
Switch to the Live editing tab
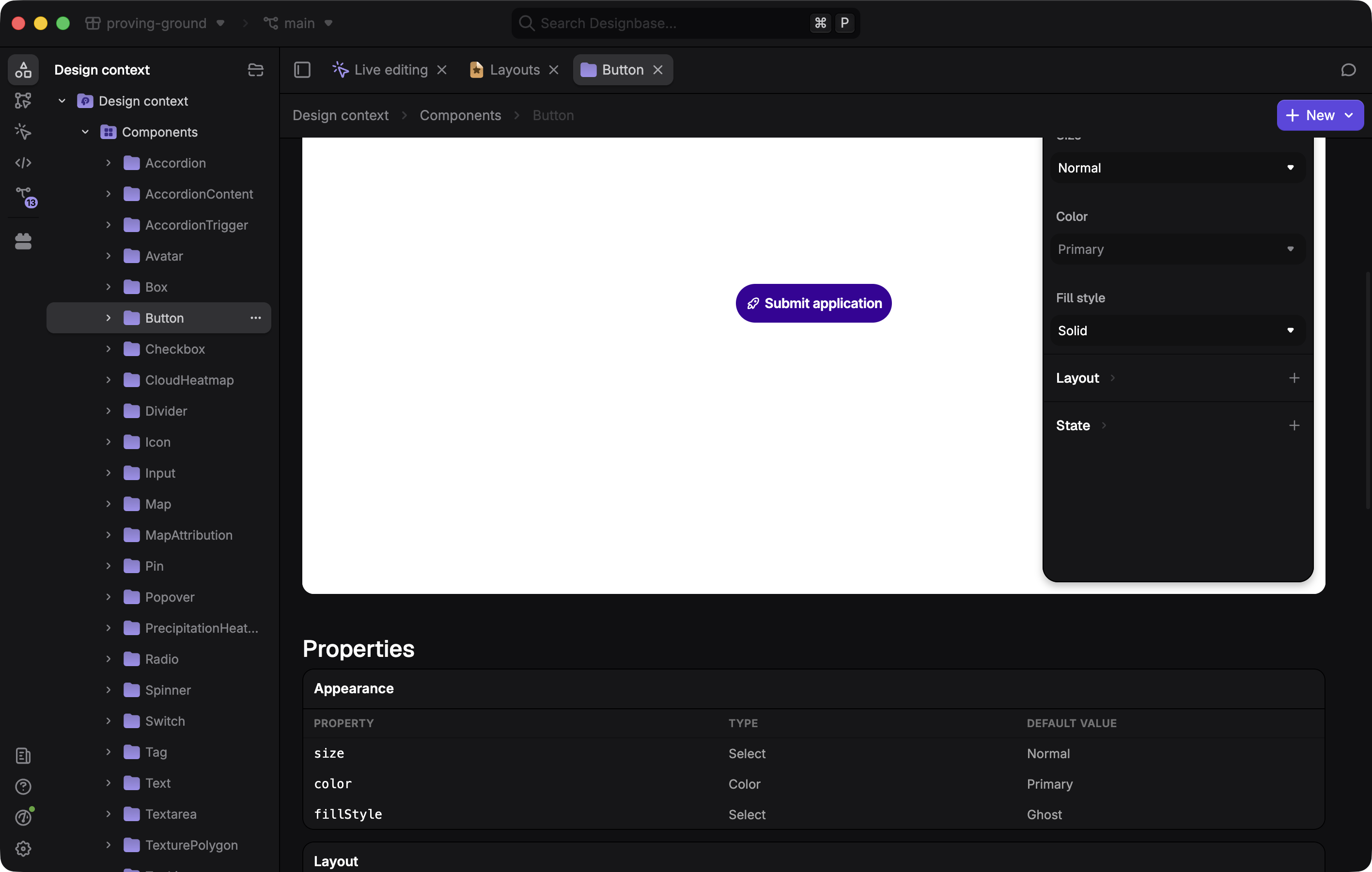(x=390, y=70)
